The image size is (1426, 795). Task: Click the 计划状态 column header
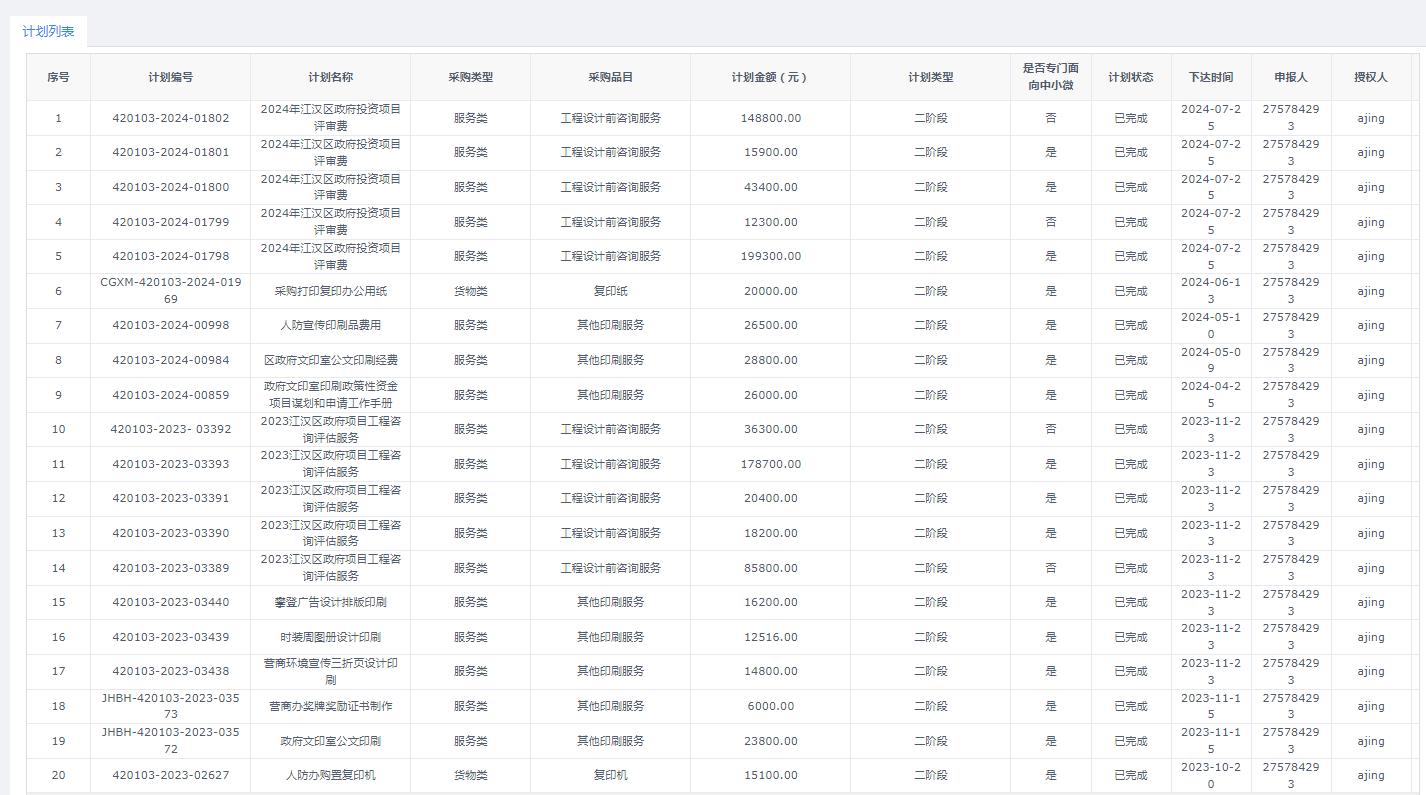(1130, 77)
